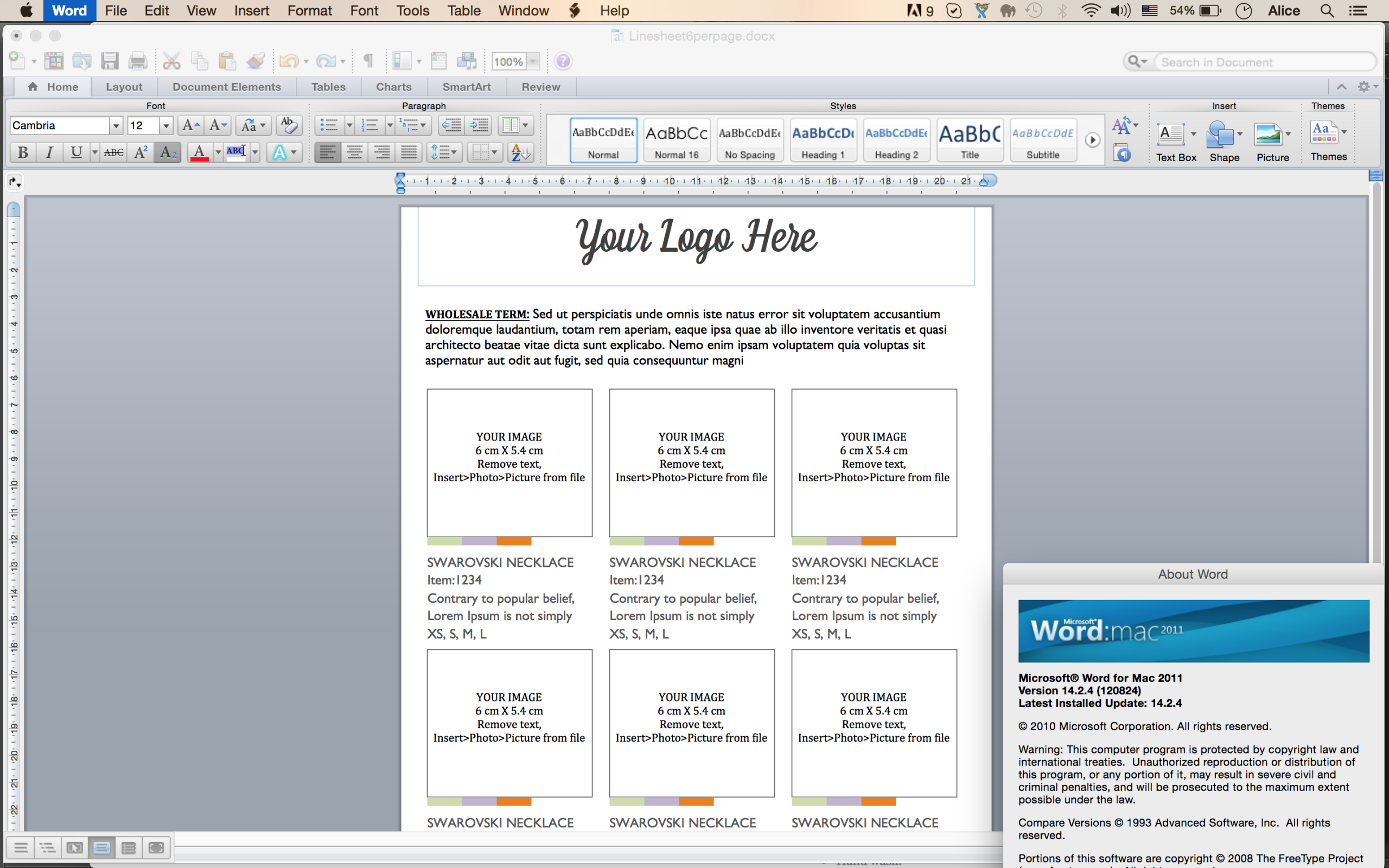Toggle Bold formatting
This screenshot has width=1389, height=868.
tap(23, 152)
